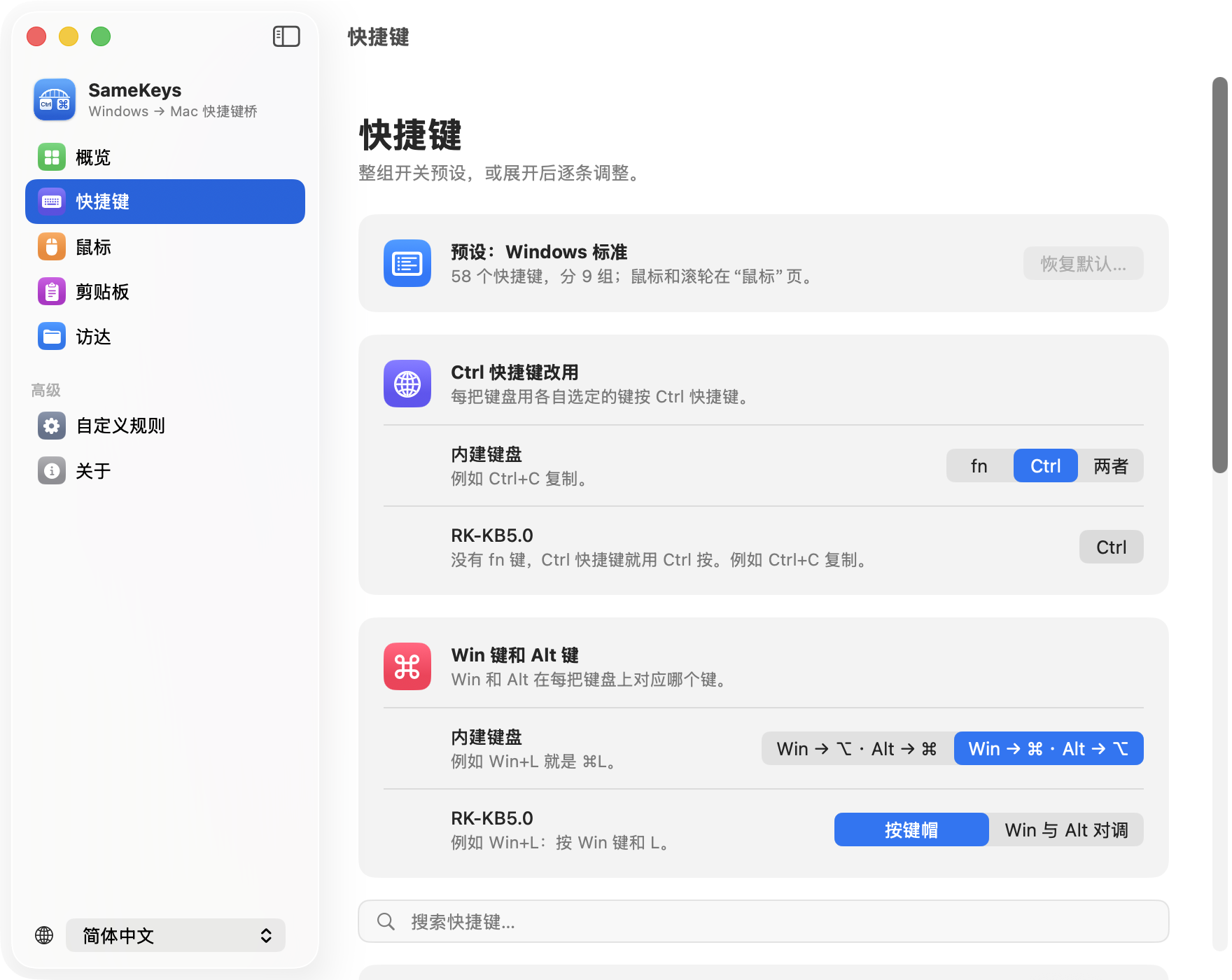1232x980 pixels.
Task: Click the keyboard icon beside 快捷键
Action: [52, 202]
